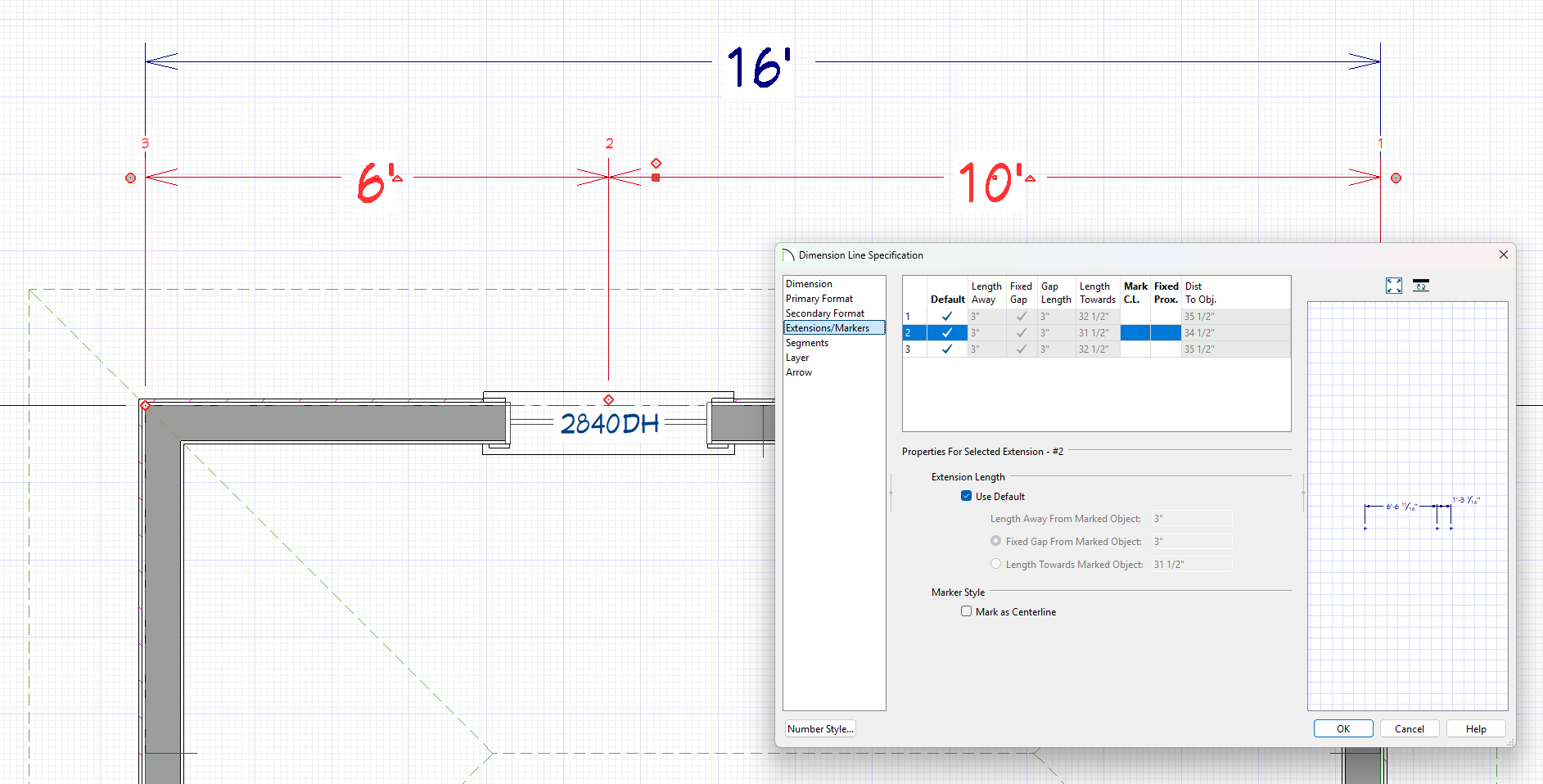The height and width of the screenshot is (784, 1543).
Task: Go to the Arrow panel
Action: pyautogui.click(x=799, y=372)
